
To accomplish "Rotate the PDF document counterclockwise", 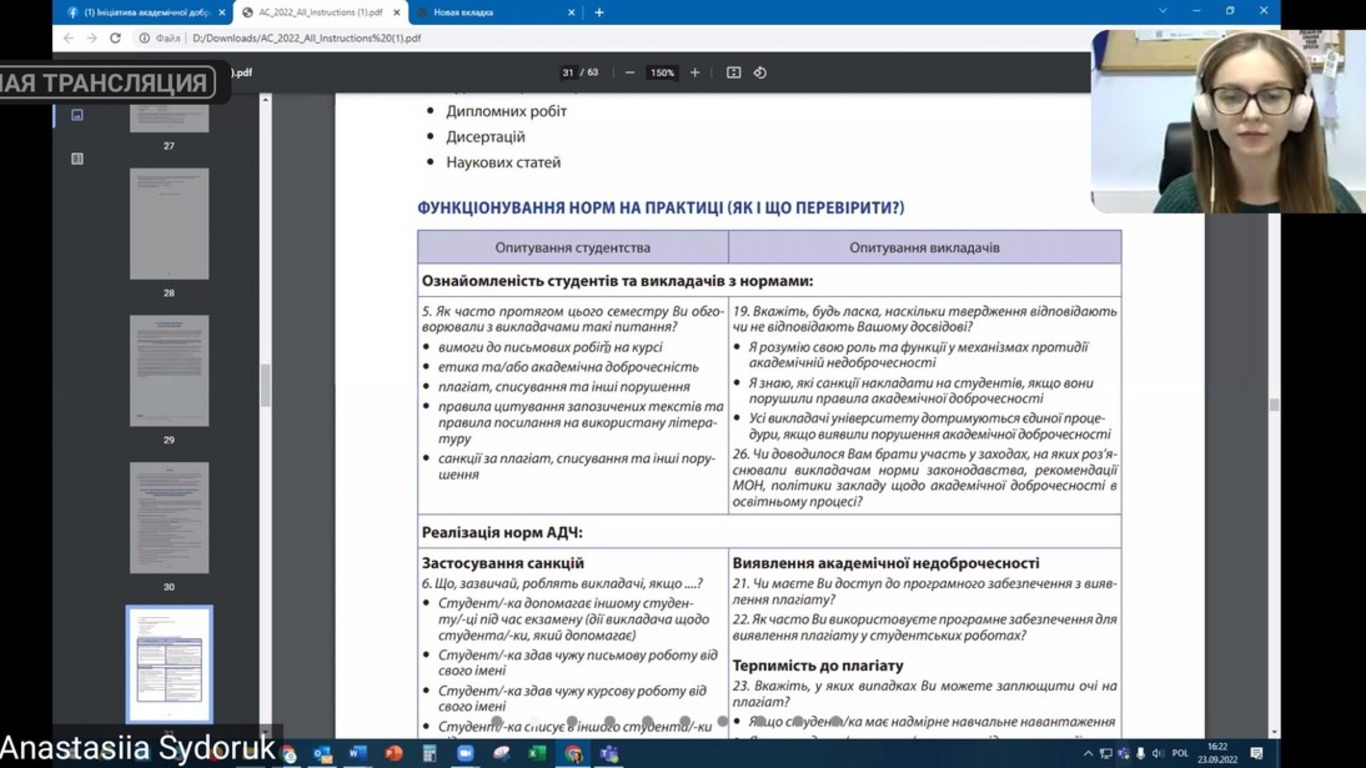I will (x=760, y=73).
